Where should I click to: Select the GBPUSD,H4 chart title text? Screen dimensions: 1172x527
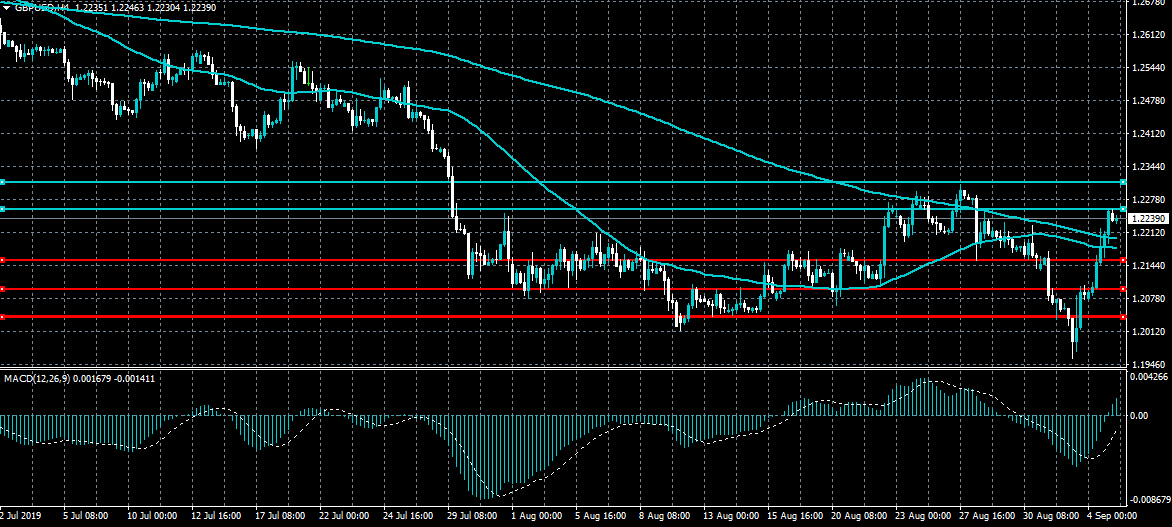(x=43, y=7)
